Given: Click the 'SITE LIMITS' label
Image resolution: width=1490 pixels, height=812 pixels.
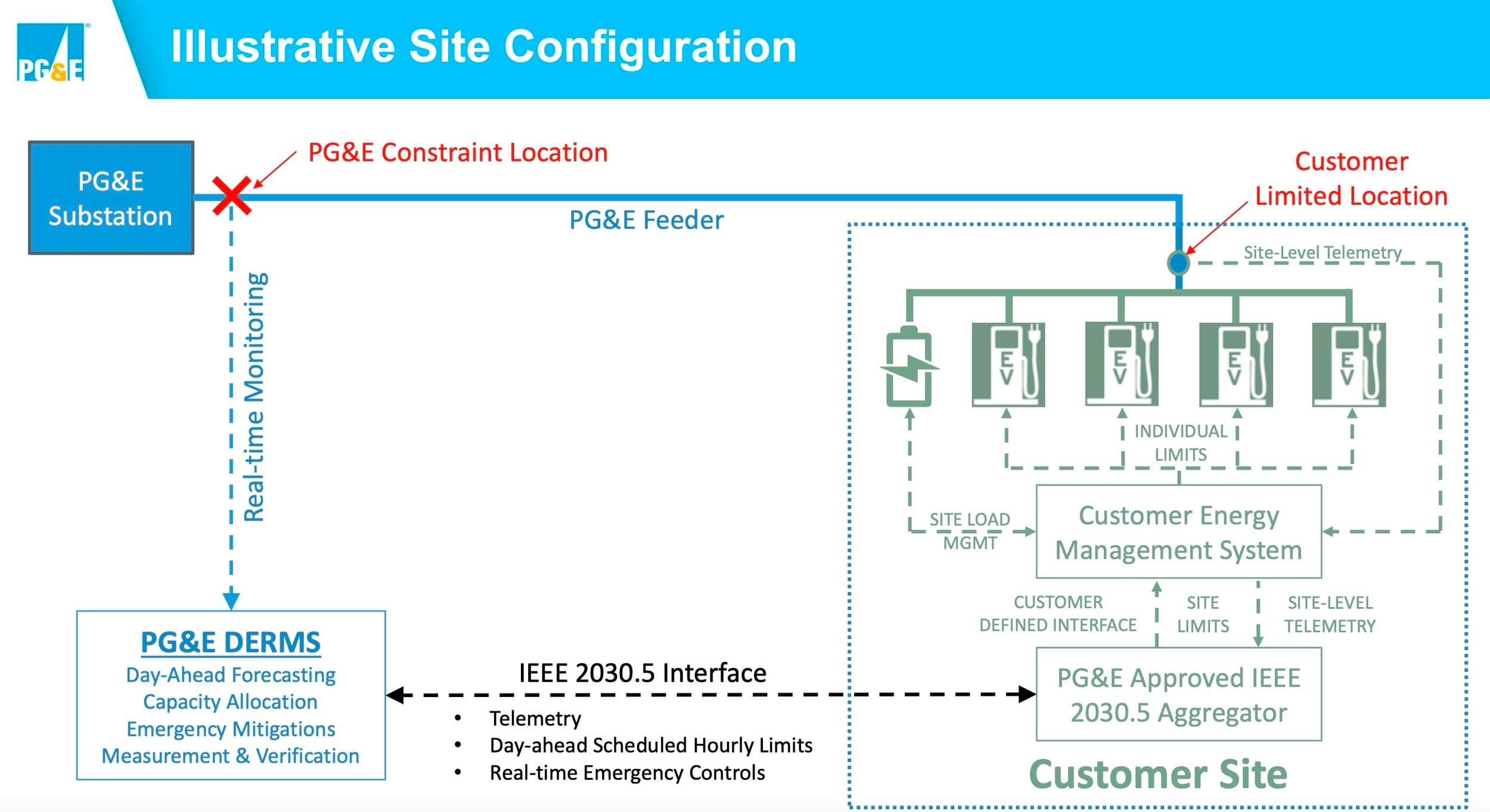Looking at the screenshot, I should [x=1203, y=614].
